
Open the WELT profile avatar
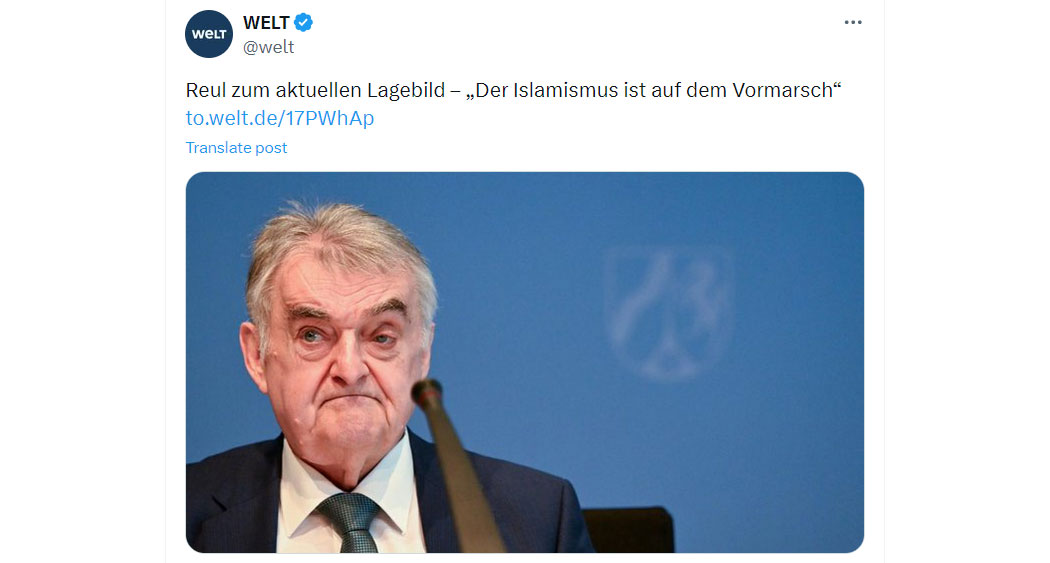pyautogui.click(x=209, y=34)
